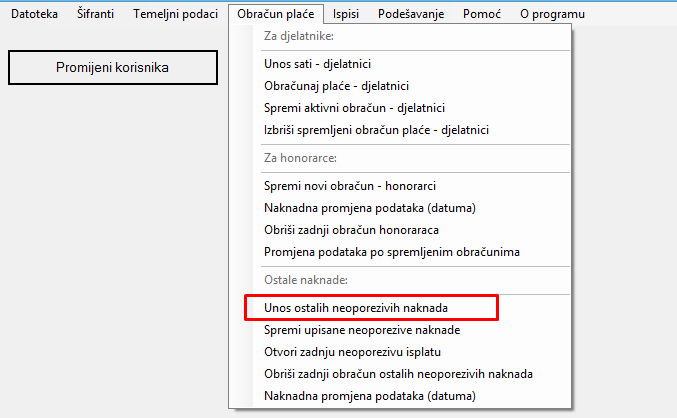Open the Temeljni podaci menu
This screenshot has width=677, height=418.
click(x=175, y=15)
